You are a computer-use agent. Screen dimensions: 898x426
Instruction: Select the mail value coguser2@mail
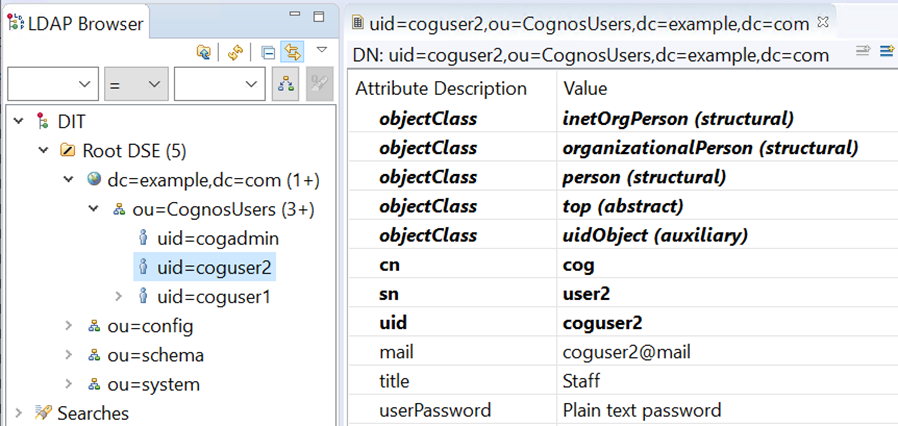tap(627, 353)
